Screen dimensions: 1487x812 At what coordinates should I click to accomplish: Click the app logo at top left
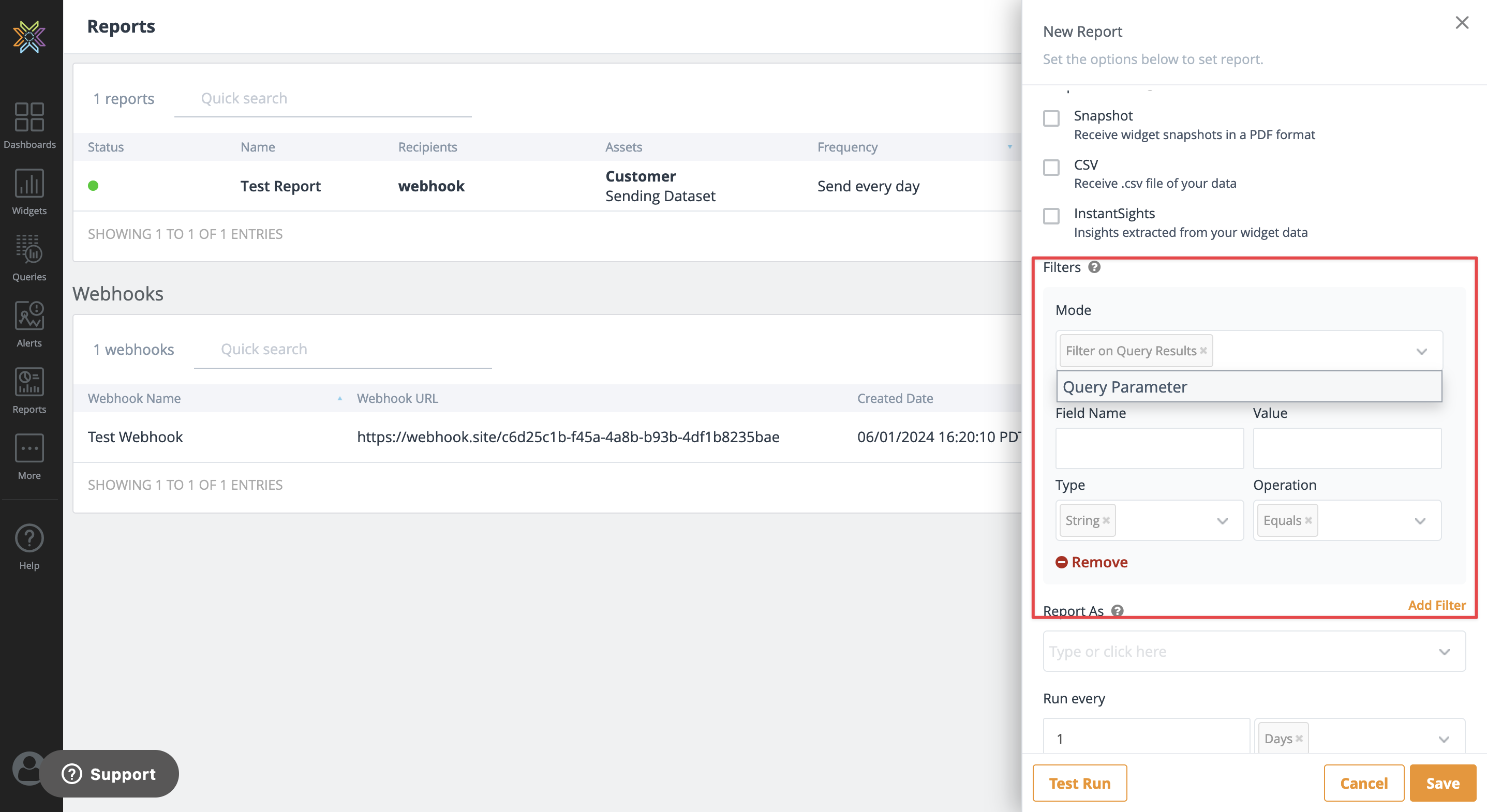point(29,37)
